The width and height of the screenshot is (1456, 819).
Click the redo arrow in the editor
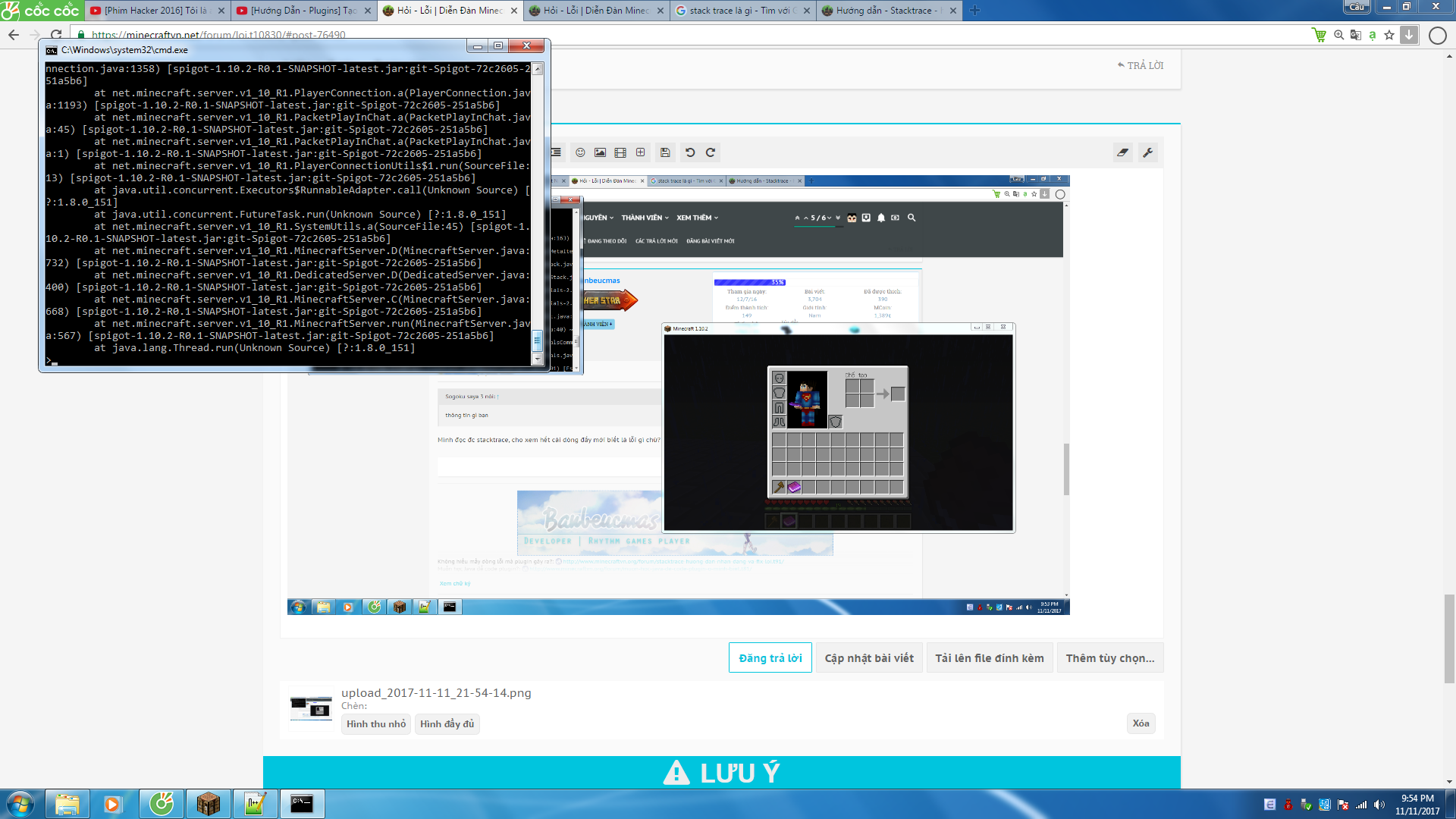711,152
